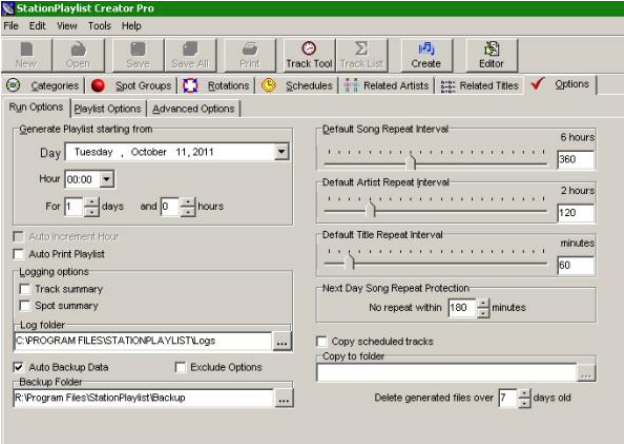
Task: Click the For days value field
Action: click(x=74, y=207)
